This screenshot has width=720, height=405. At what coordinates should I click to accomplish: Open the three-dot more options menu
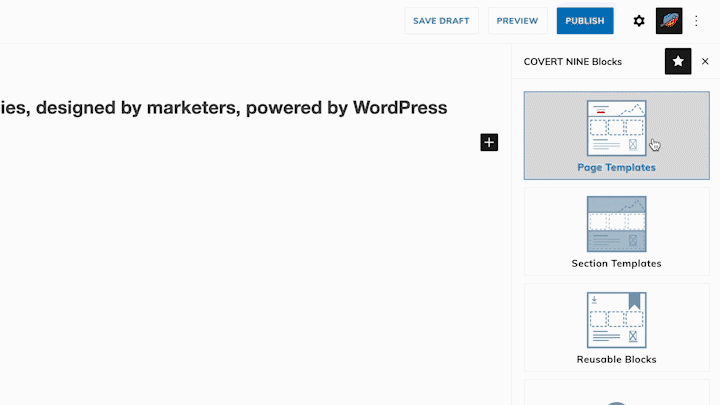point(696,21)
